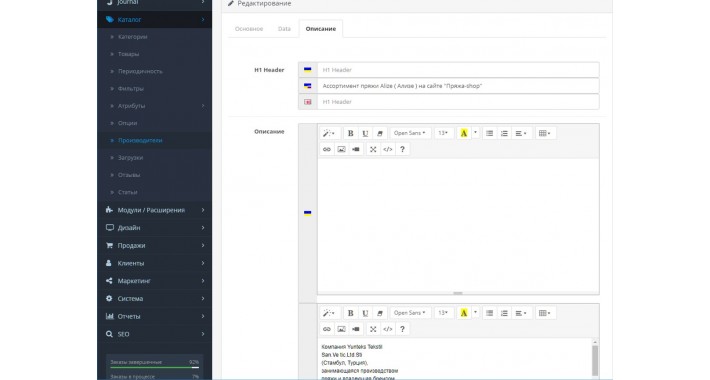Screen dimensions: 710x380
Task: Apply yellow highlight color in lower editor
Action: point(464,313)
